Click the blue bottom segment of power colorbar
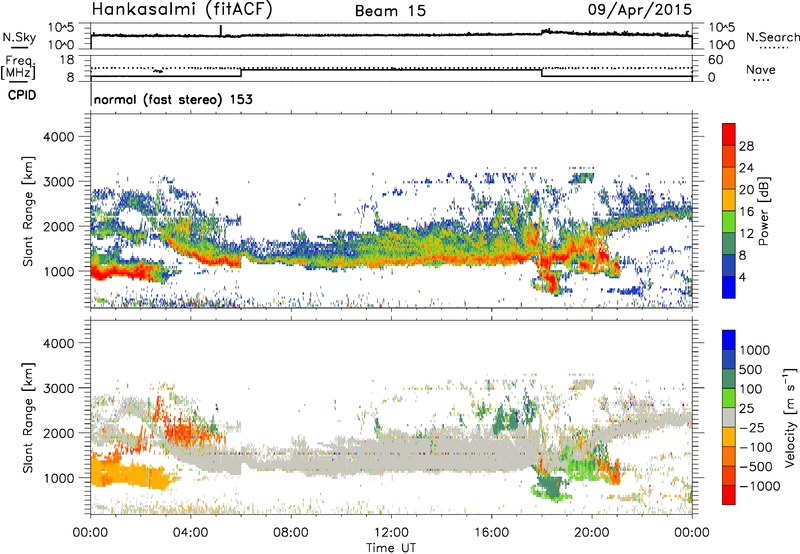 click(x=729, y=288)
